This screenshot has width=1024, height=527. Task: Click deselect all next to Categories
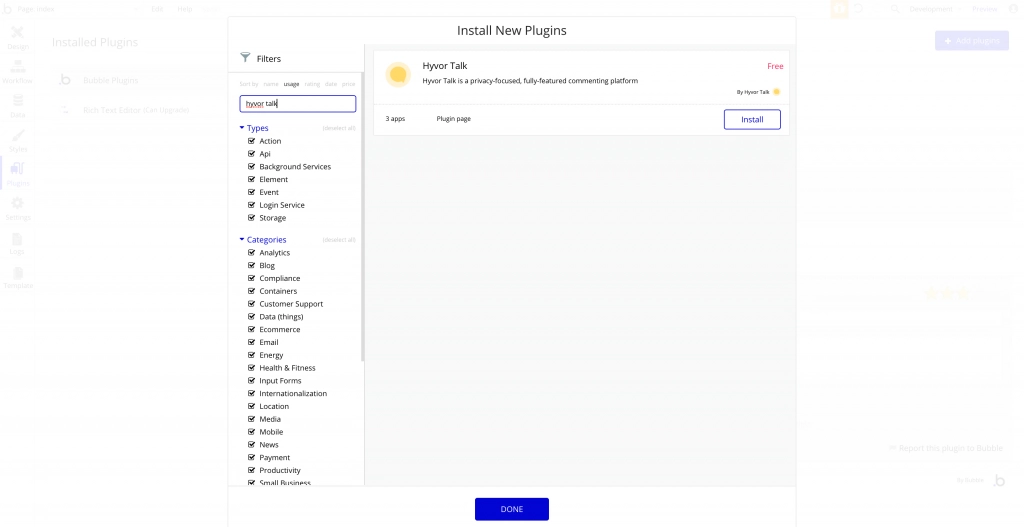pos(339,240)
